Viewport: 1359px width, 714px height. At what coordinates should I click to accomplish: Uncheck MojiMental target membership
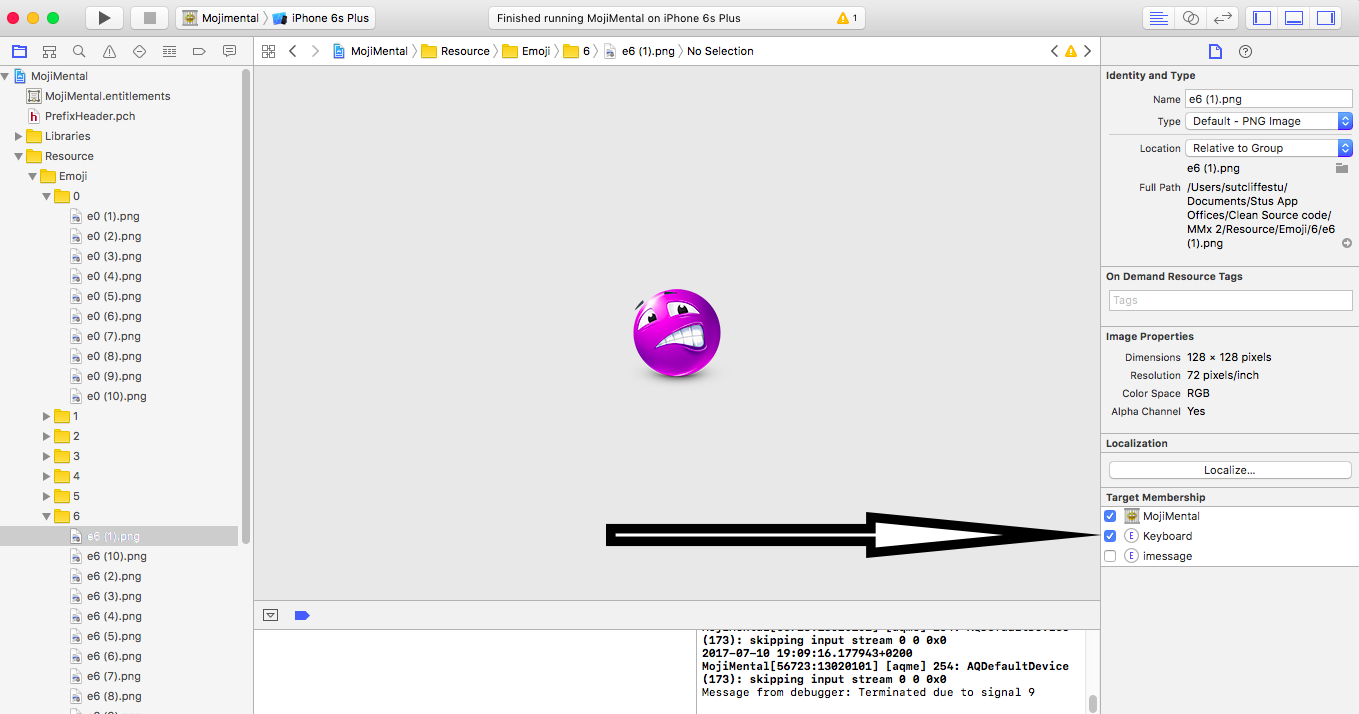(x=1109, y=516)
